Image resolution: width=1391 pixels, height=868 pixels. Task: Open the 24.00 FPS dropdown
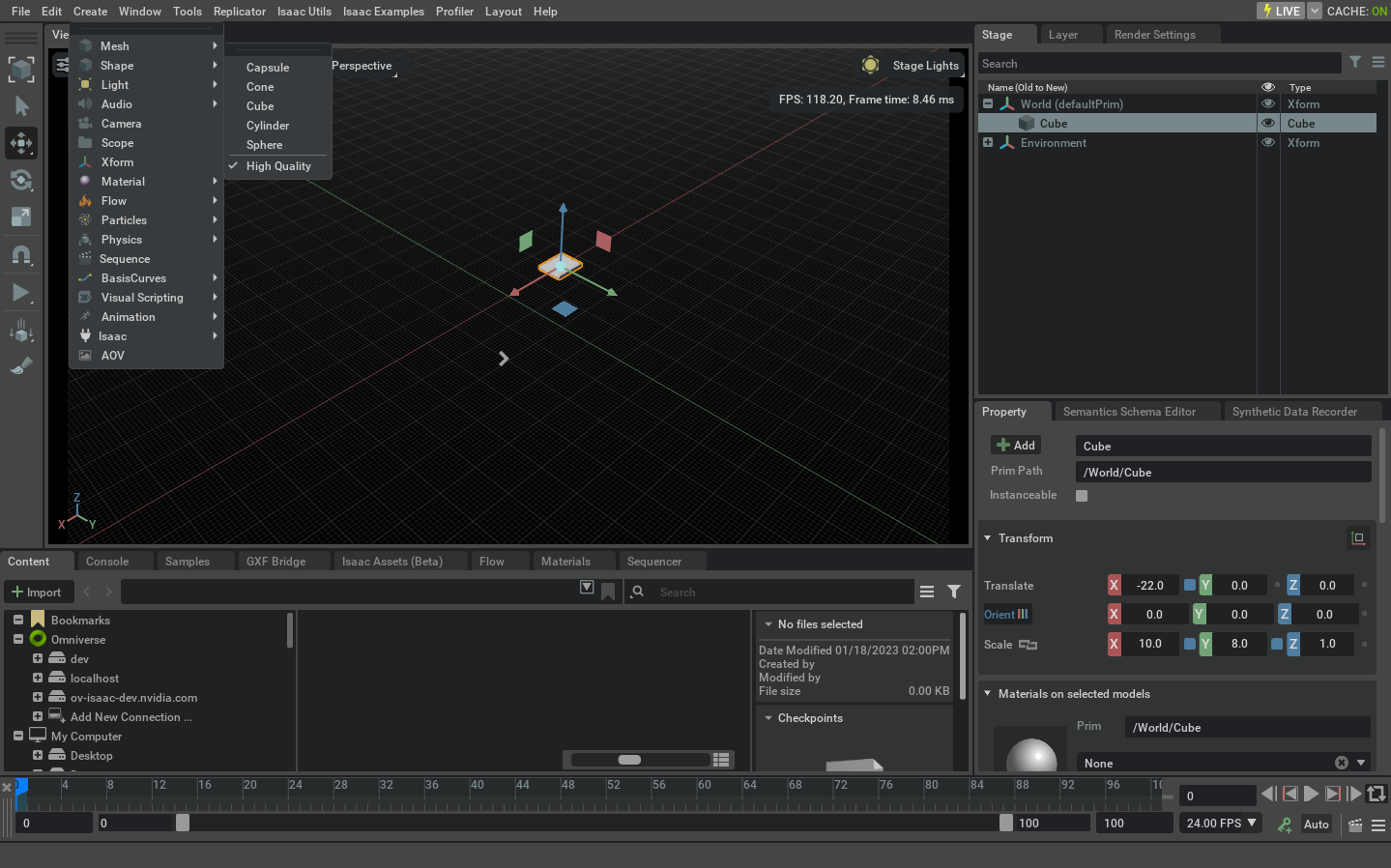click(1220, 824)
